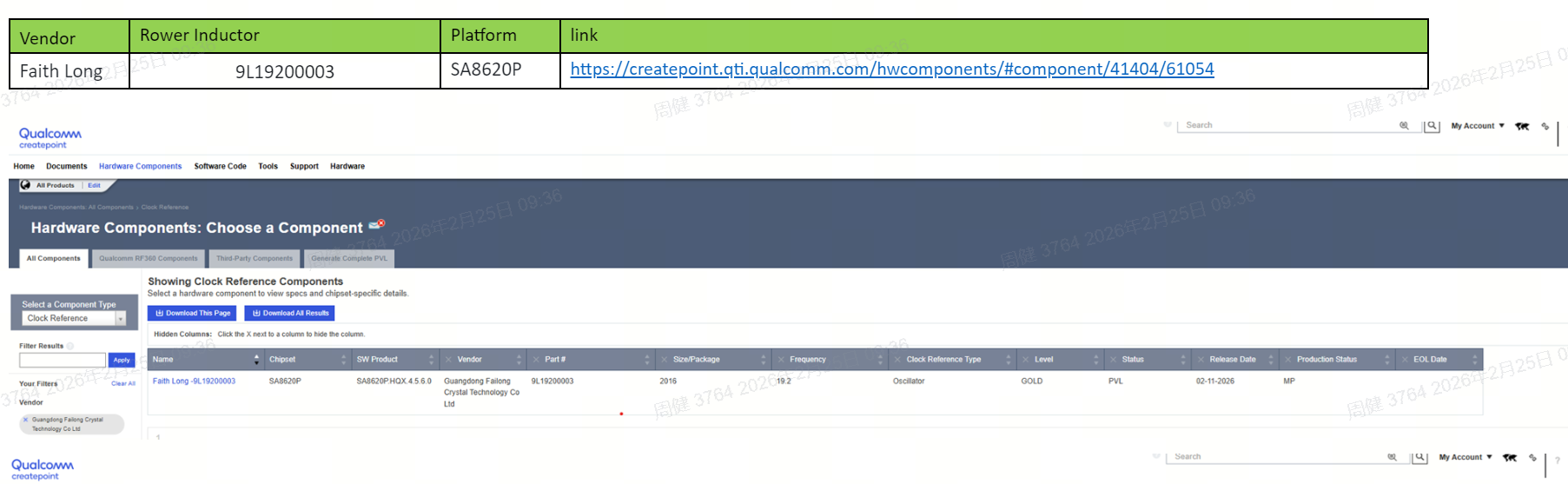Click the search magnifier button beside upper Search box
Viewport: 1568px width, 484px height.
click(x=1432, y=126)
